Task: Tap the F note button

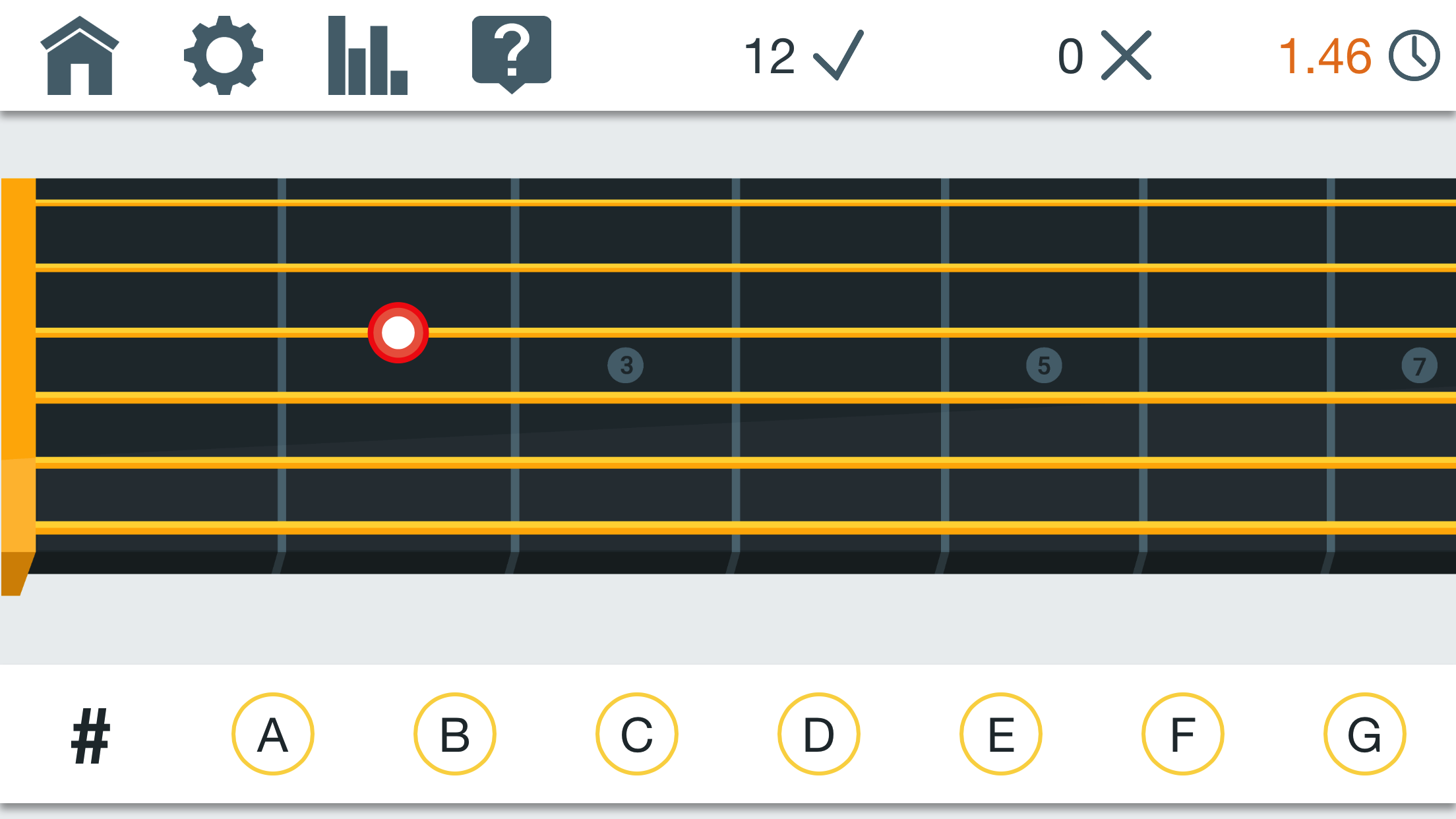Action: pos(1183,734)
